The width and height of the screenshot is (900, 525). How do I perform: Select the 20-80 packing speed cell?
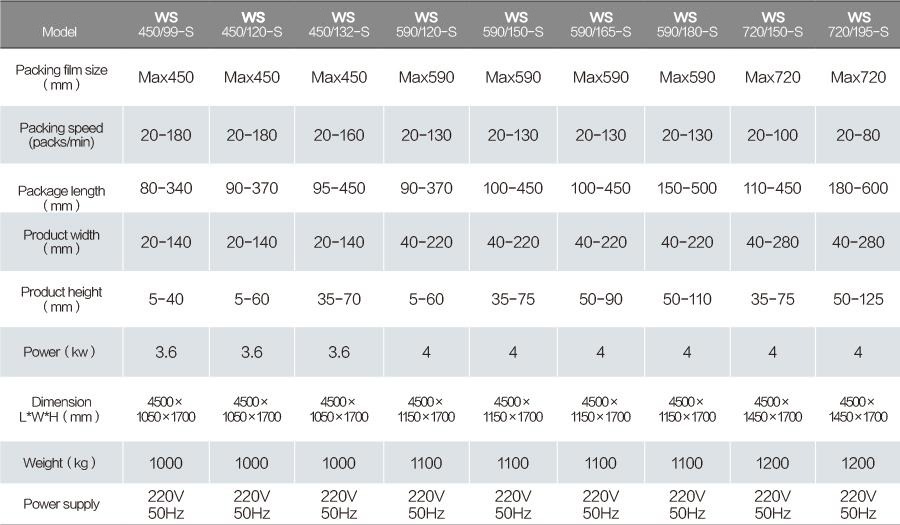coord(858,135)
